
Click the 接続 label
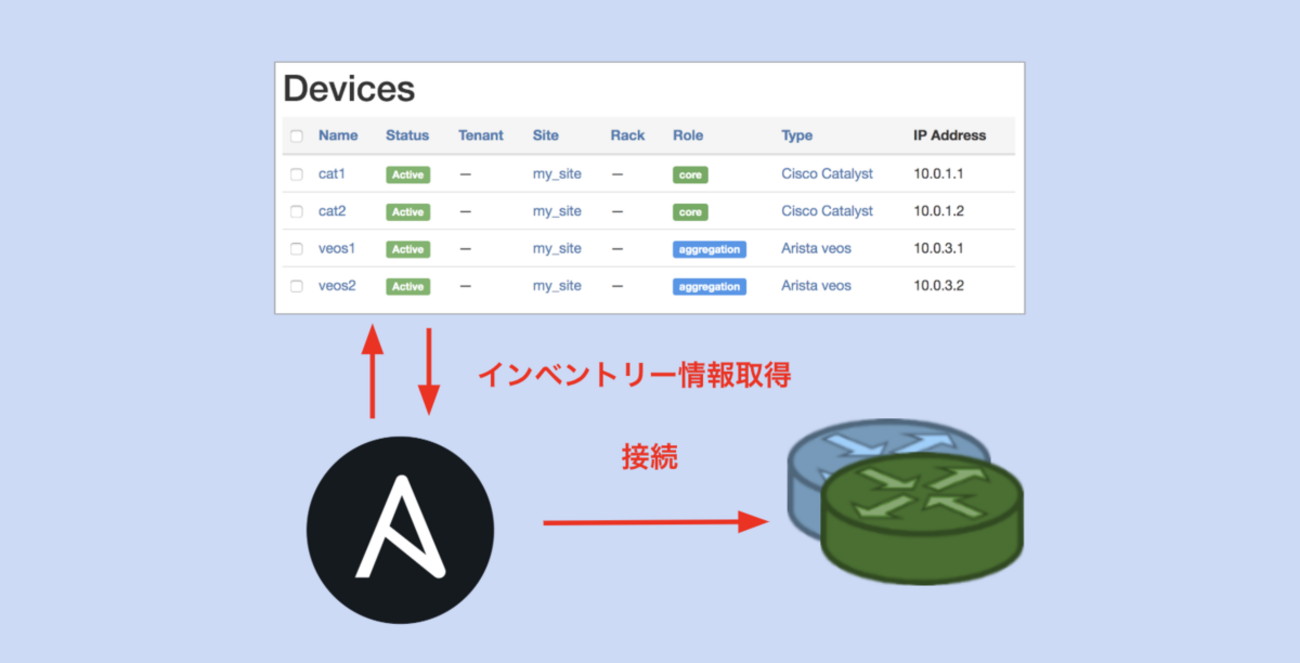click(x=650, y=457)
